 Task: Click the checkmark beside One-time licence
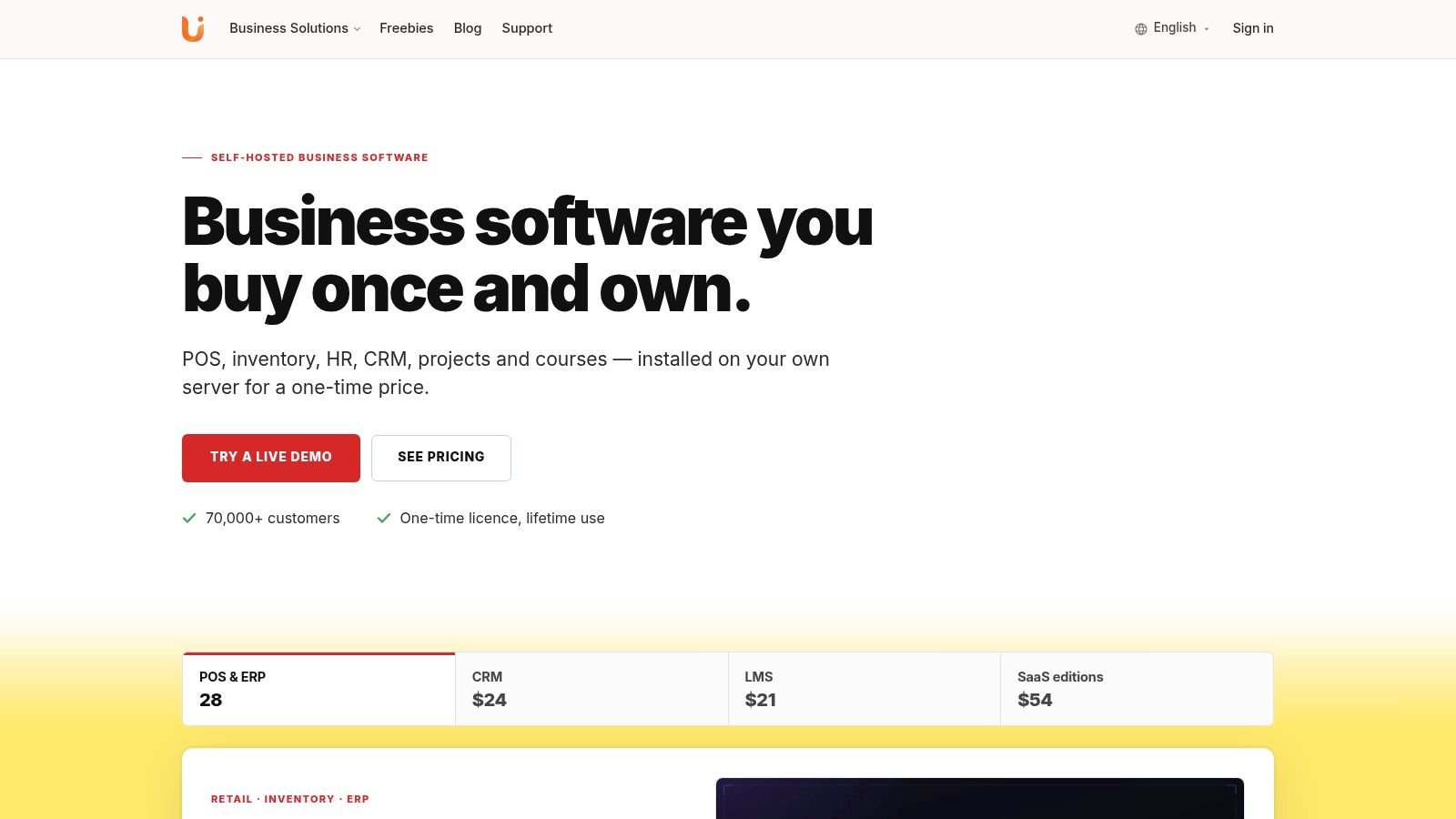coord(384,518)
